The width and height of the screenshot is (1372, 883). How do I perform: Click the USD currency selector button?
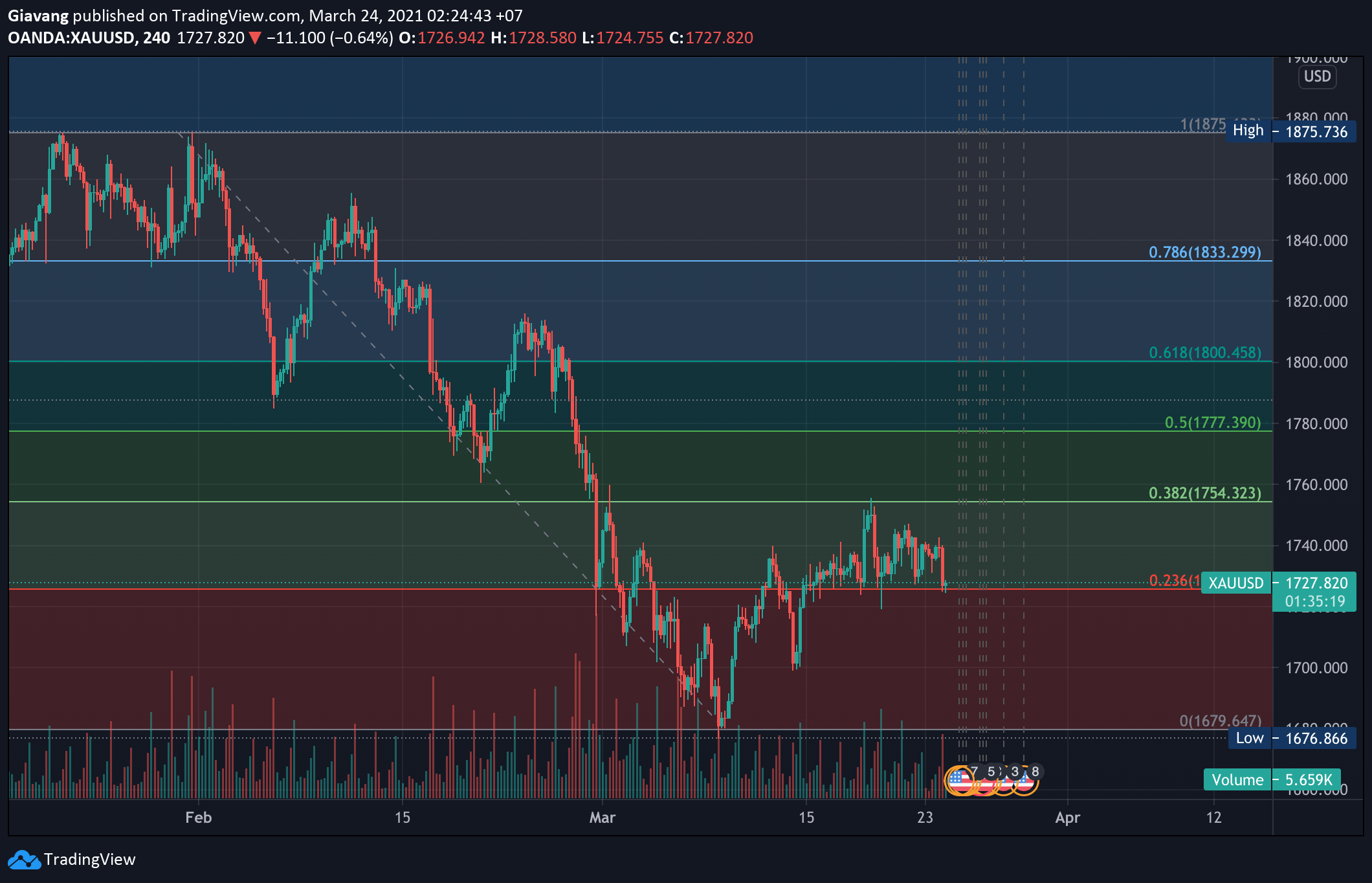(x=1317, y=76)
